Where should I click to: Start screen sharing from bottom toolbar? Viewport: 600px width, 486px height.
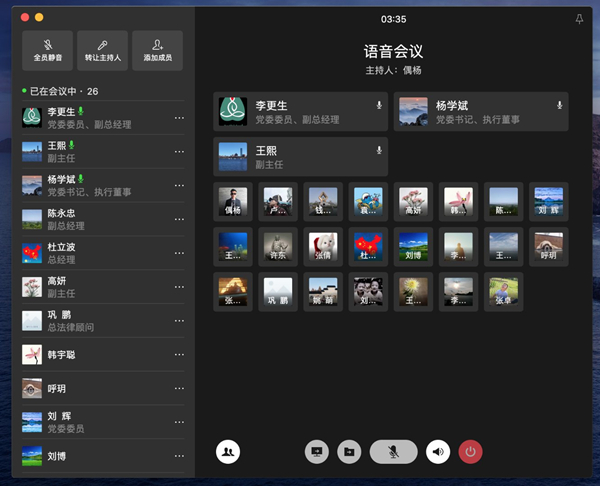tap(317, 452)
